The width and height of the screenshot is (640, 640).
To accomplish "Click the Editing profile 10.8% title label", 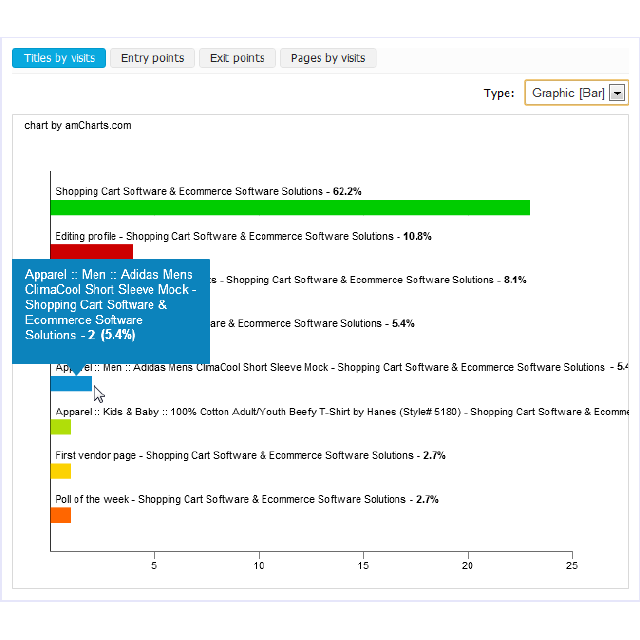I will [x=243, y=236].
